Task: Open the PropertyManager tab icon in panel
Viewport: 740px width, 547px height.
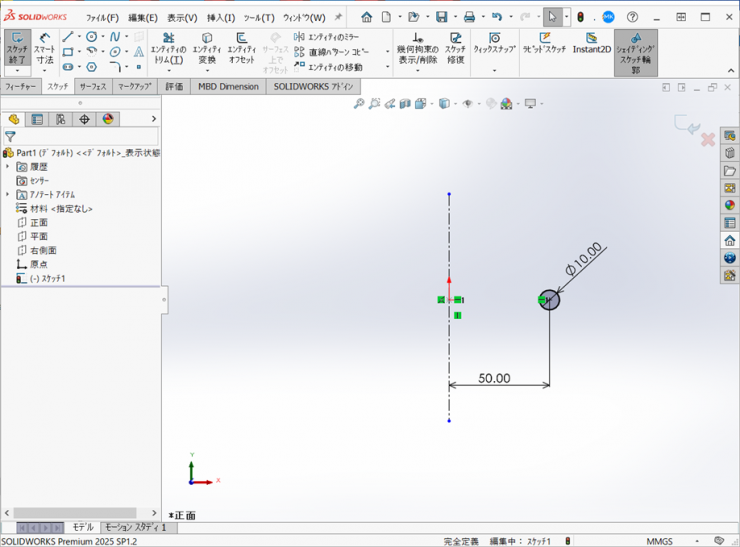Action: (37, 119)
